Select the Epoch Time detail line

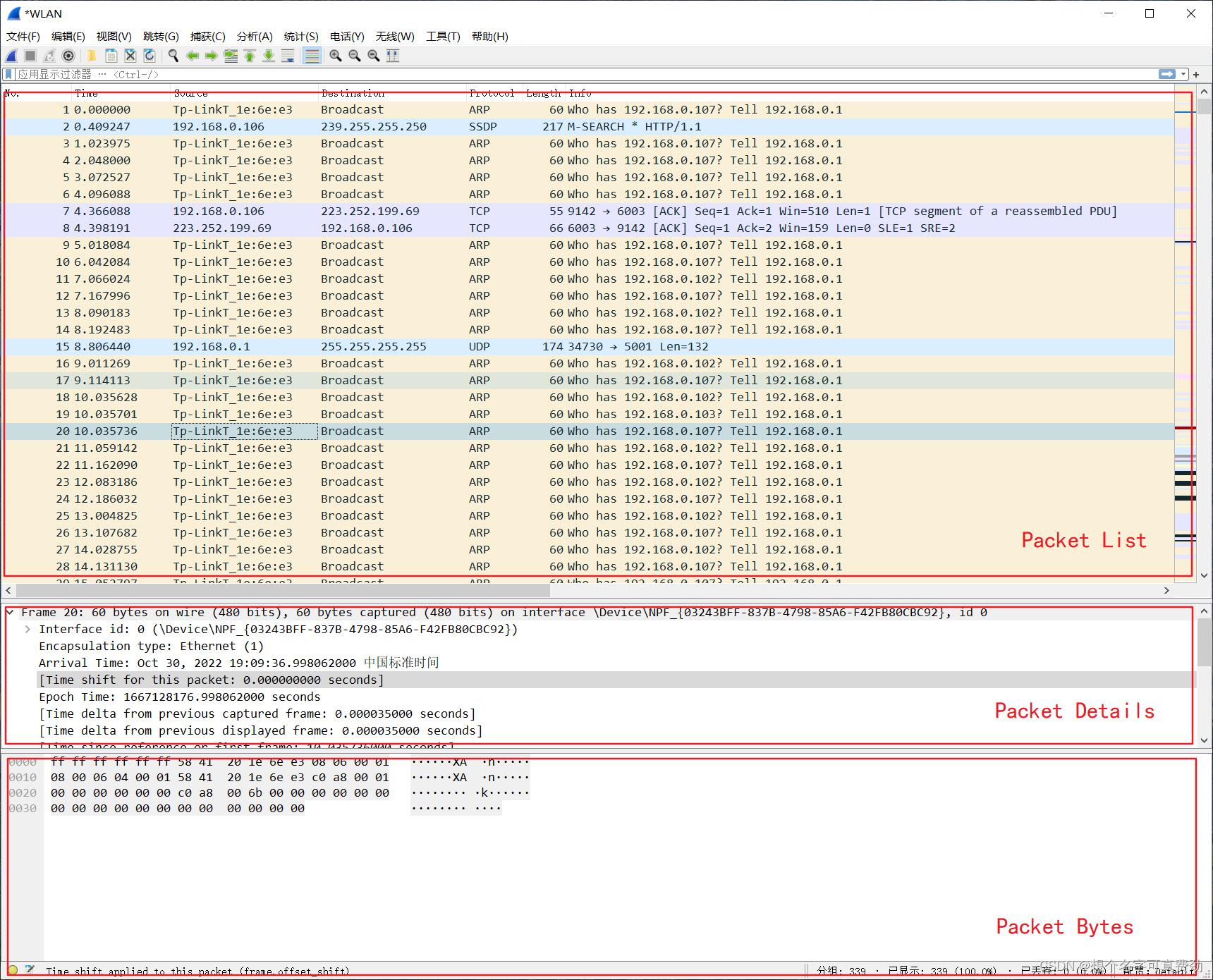click(180, 697)
